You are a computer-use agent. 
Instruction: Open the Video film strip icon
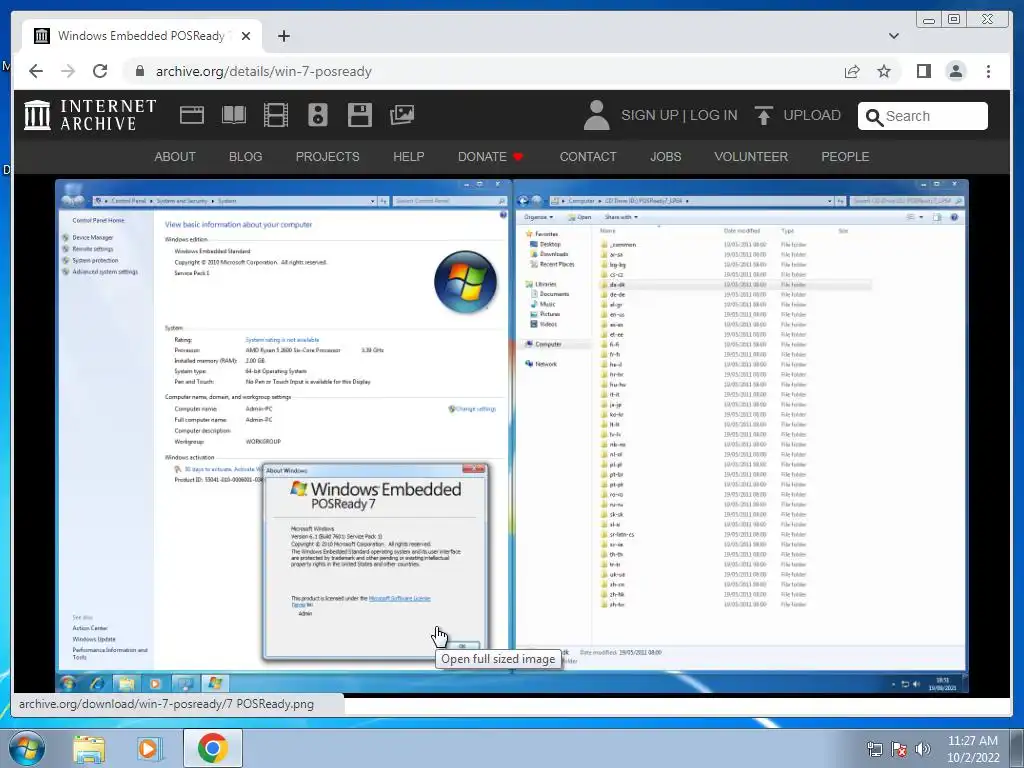click(276, 115)
